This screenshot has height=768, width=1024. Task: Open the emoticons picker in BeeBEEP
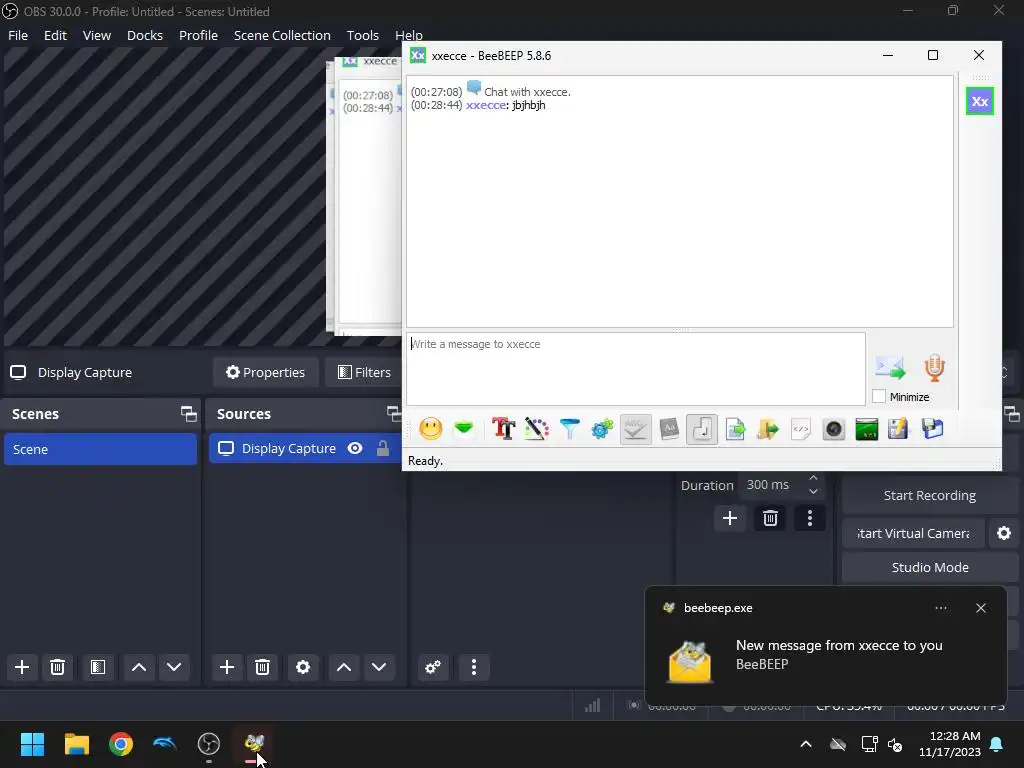tap(430, 429)
